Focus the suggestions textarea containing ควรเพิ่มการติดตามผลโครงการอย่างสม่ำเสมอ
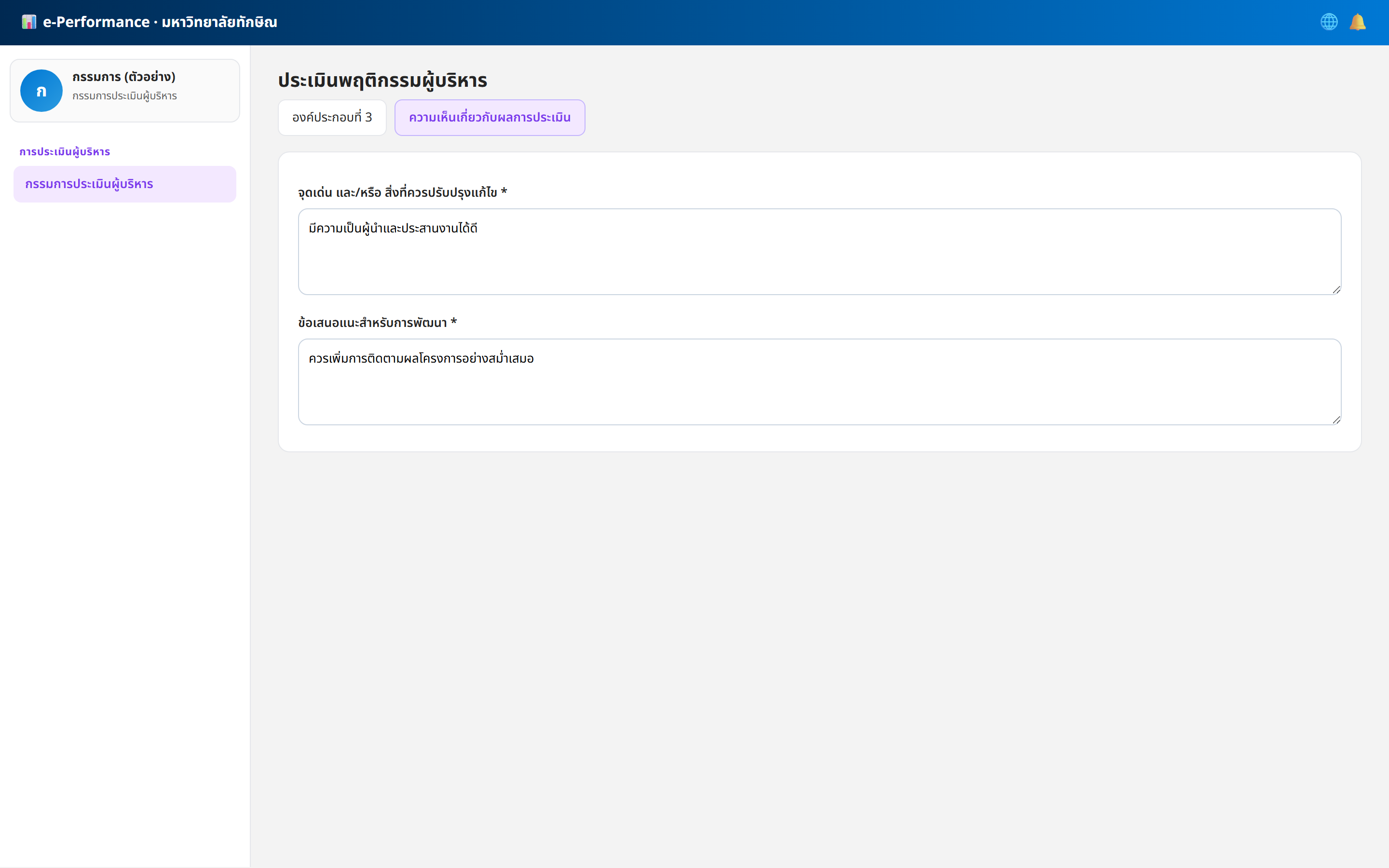Image resolution: width=1389 pixels, height=868 pixels. point(819,382)
